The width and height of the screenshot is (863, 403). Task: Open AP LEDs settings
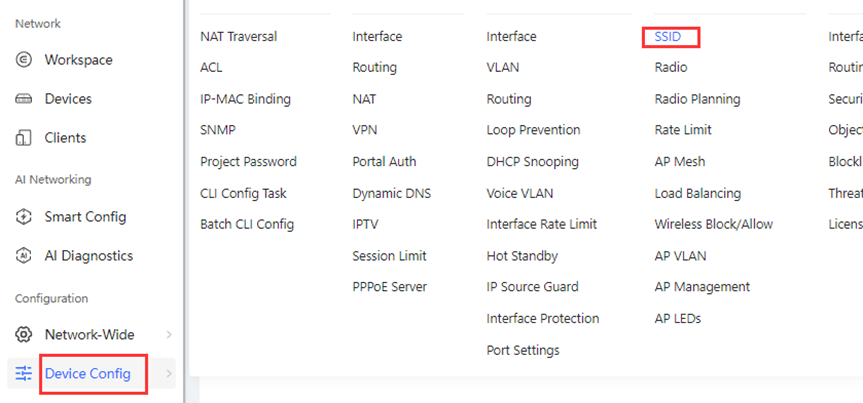(x=678, y=319)
